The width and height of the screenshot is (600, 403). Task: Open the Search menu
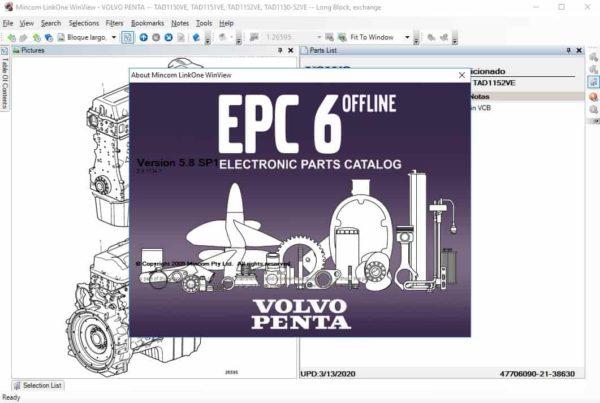point(51,23)
